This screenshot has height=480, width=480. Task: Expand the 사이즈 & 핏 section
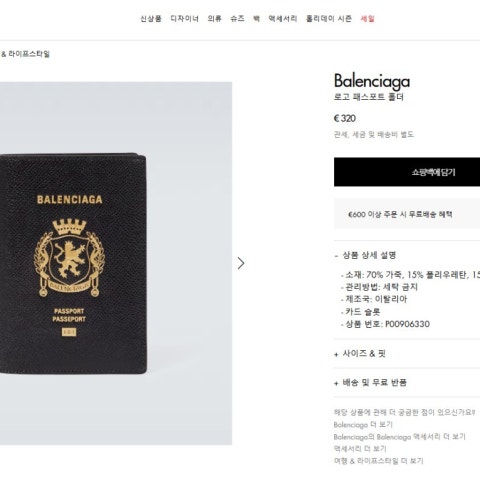pos(360,354)
